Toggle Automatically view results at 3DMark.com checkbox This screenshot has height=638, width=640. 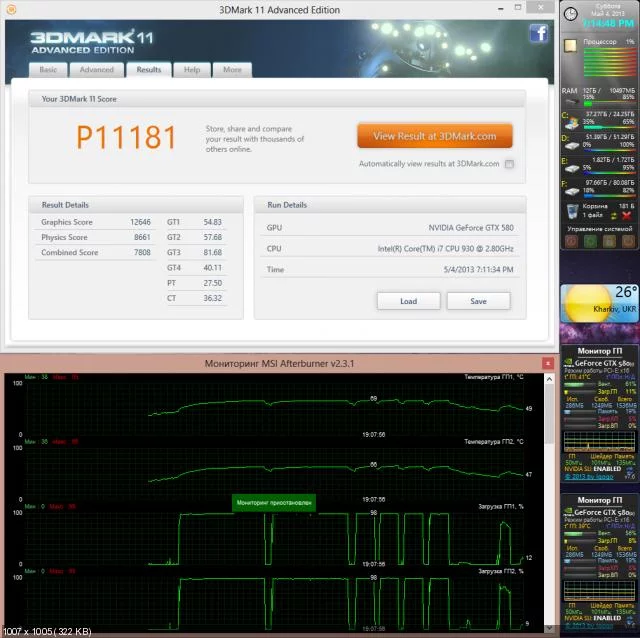coord(509,164)
